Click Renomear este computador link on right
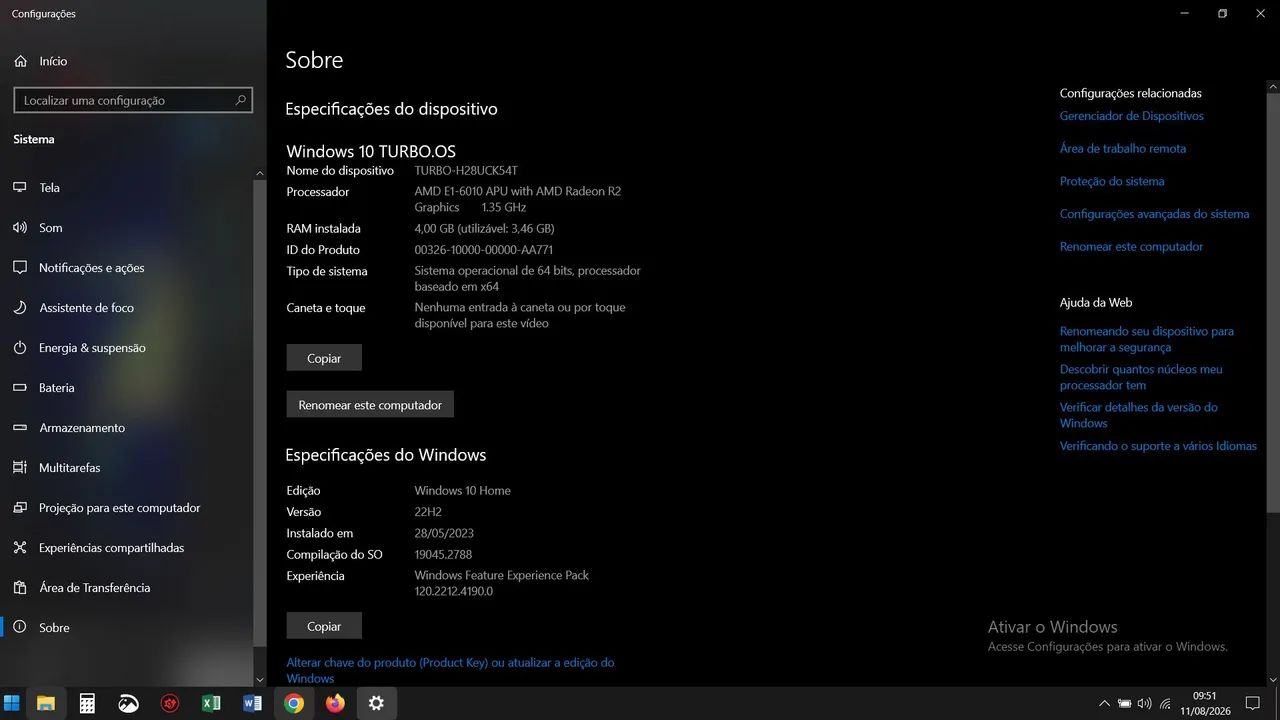 coord(1131,246)
